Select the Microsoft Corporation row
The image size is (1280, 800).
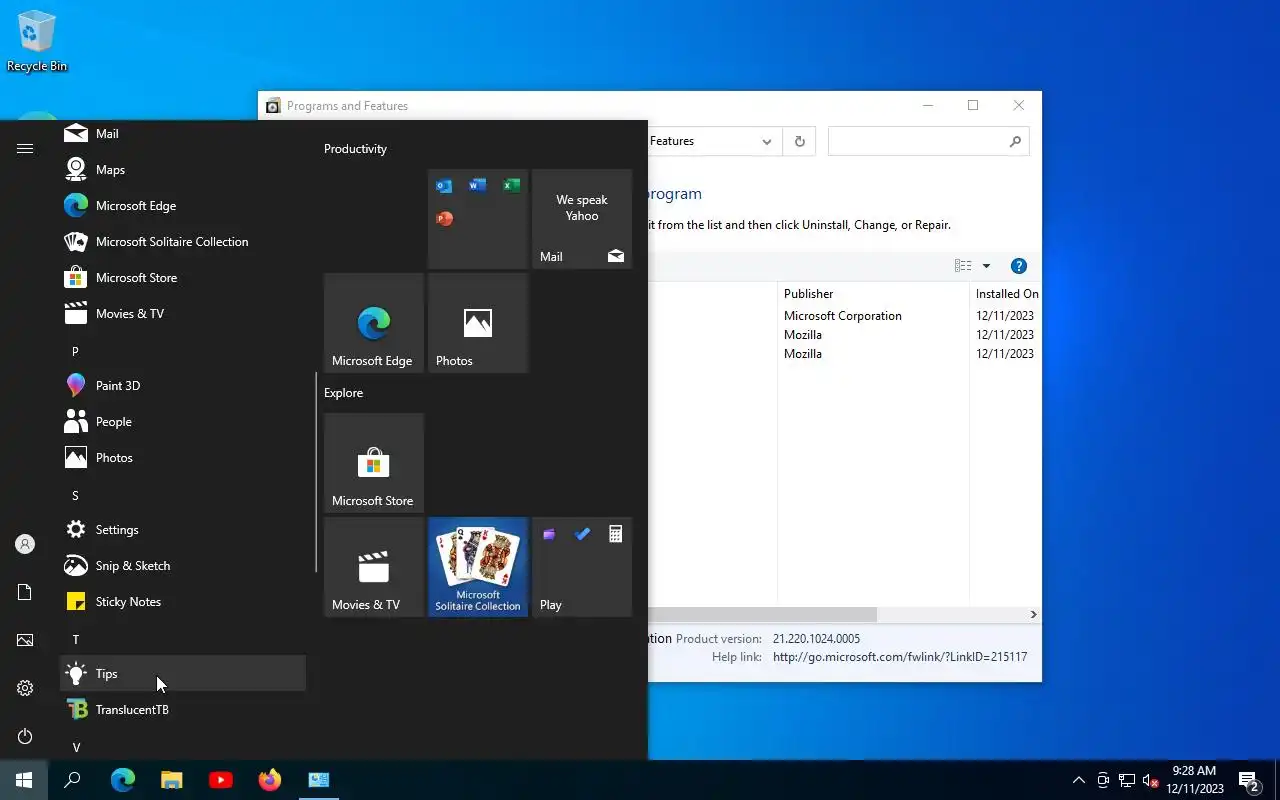click(845, 316)
